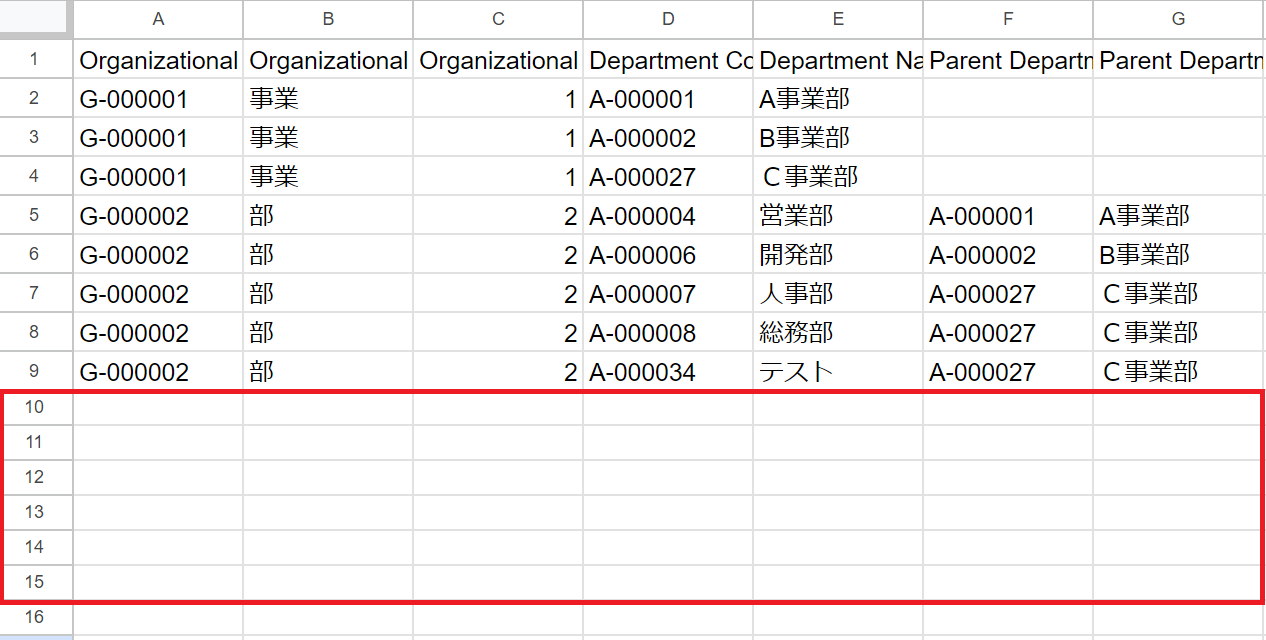This screenshot has height=640, width=1266.
Task: Click the Department Name header cell E1
Action: [838, 60]
